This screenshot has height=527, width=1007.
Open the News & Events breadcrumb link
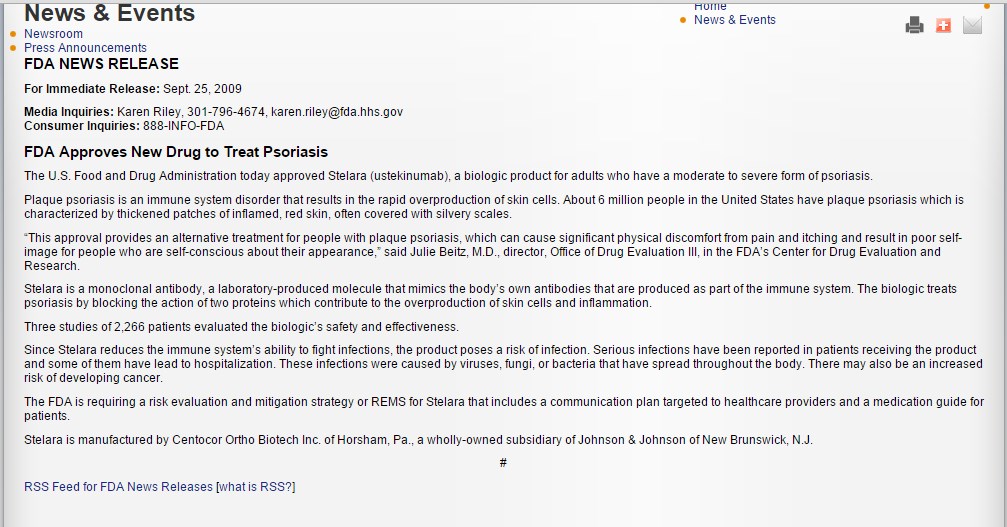[x=734, y=20]
